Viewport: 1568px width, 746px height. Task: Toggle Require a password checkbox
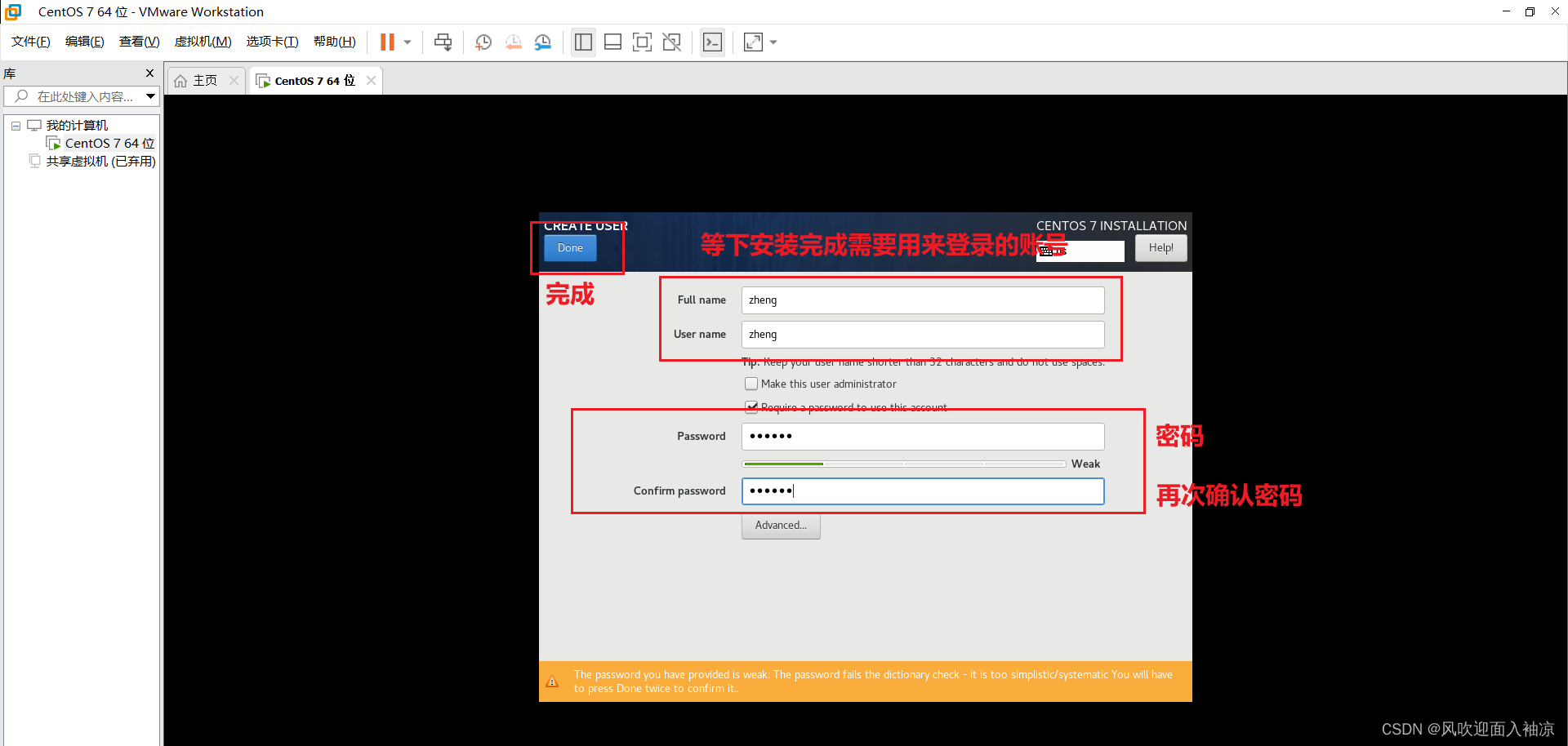pos(751,406)
